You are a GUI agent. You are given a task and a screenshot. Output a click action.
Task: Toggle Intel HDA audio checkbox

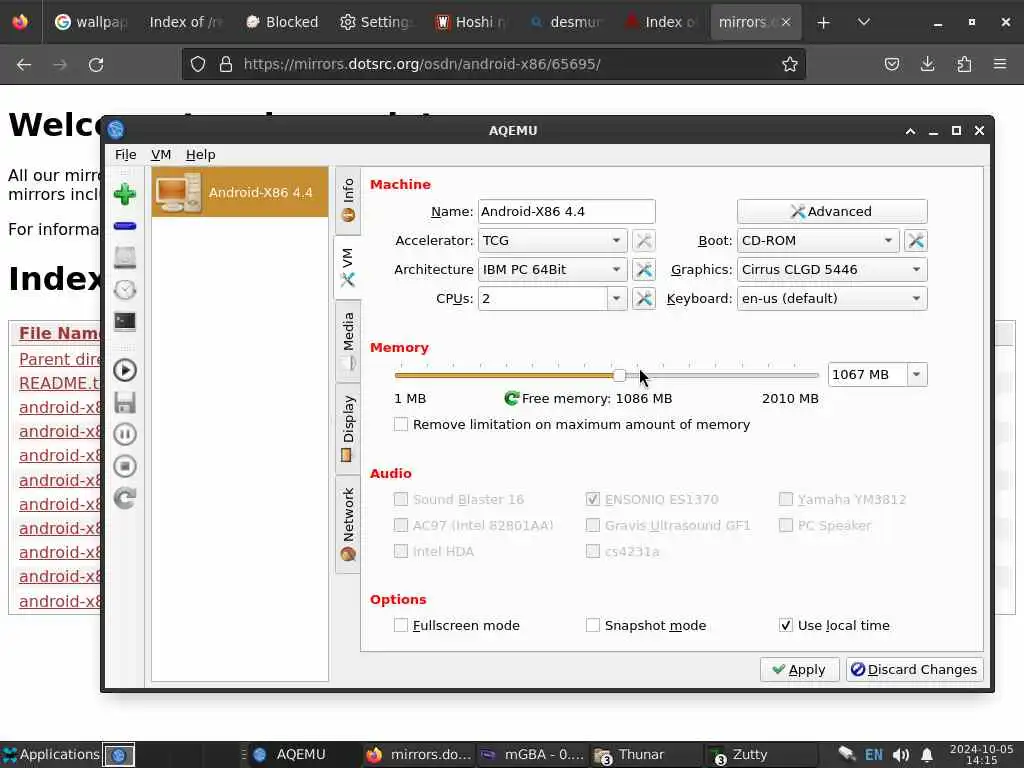click(x=401, y=551)
